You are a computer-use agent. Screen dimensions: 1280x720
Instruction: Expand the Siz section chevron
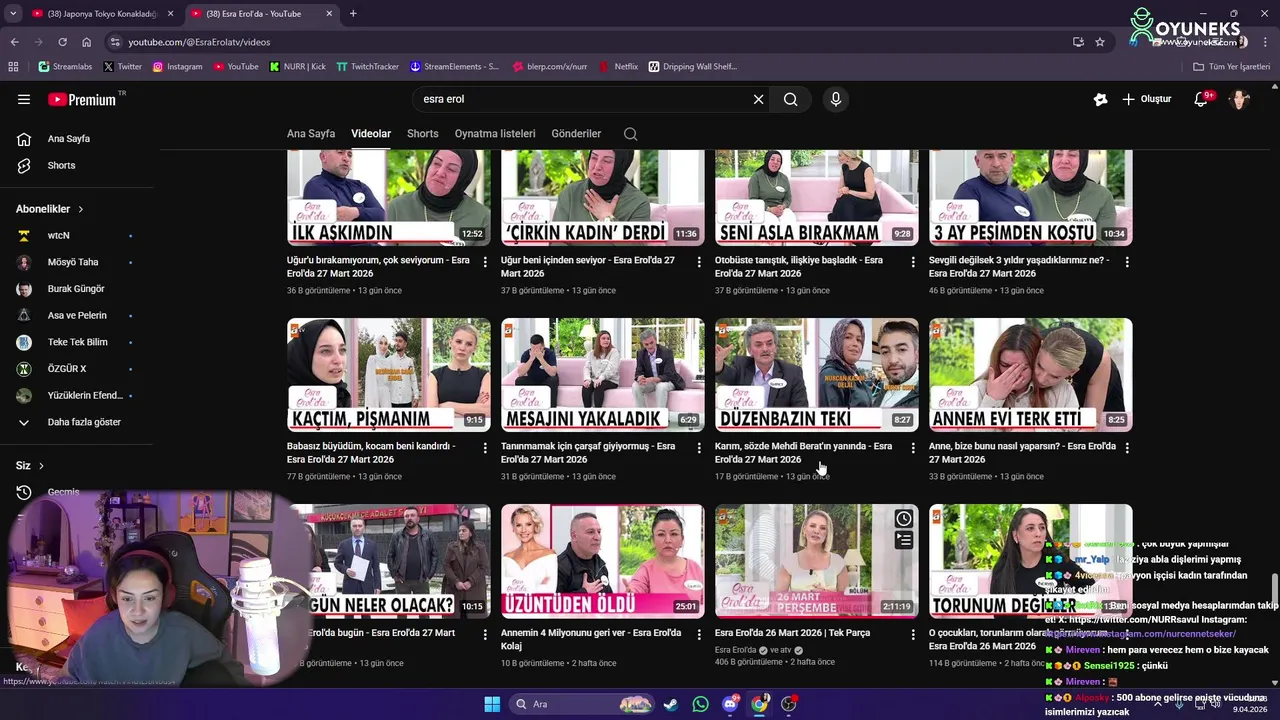point(41,466)
